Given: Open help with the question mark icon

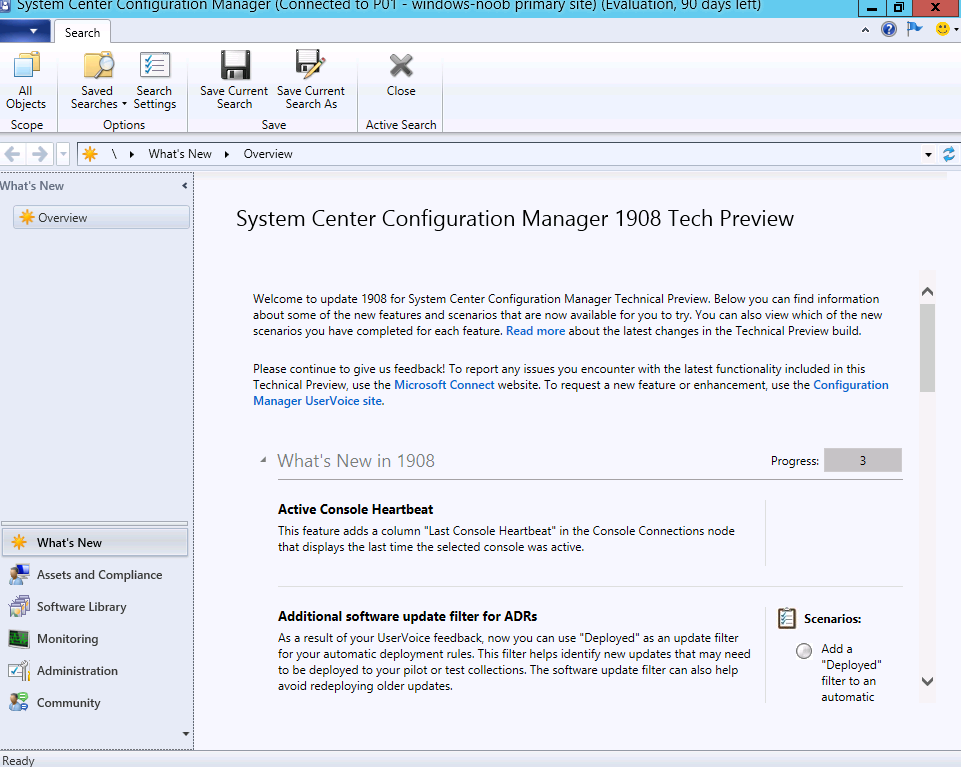Looking at the screenshot, I should point(889,29).
